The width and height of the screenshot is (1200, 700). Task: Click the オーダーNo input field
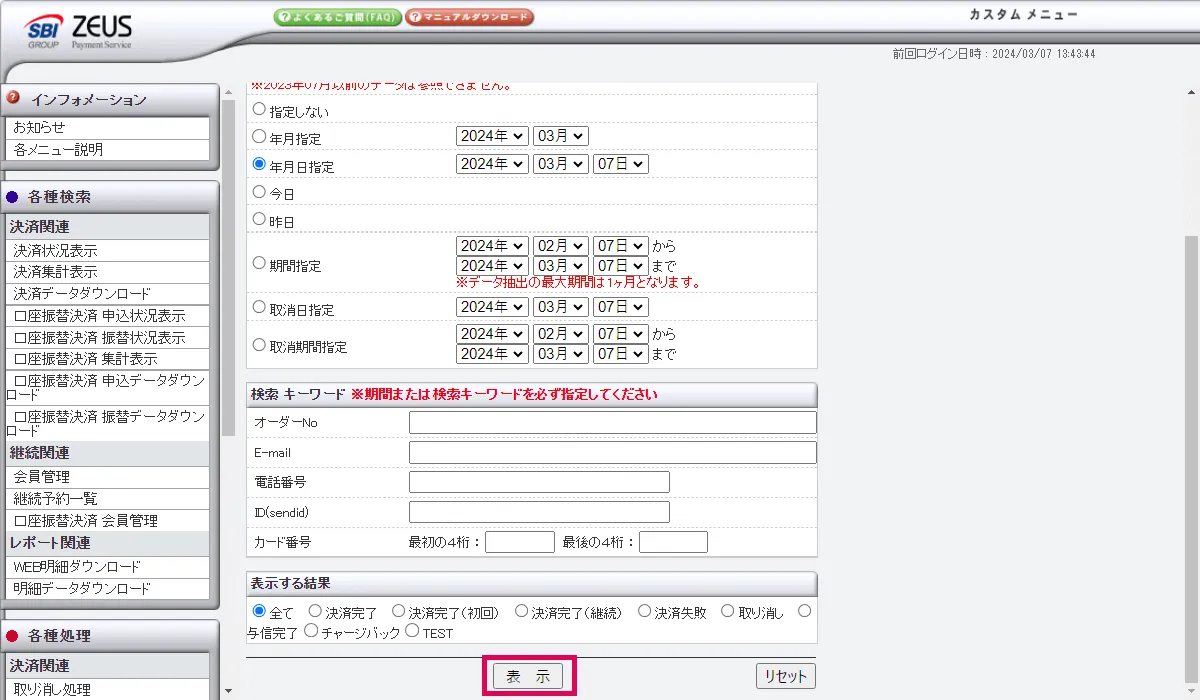(612, 423)
